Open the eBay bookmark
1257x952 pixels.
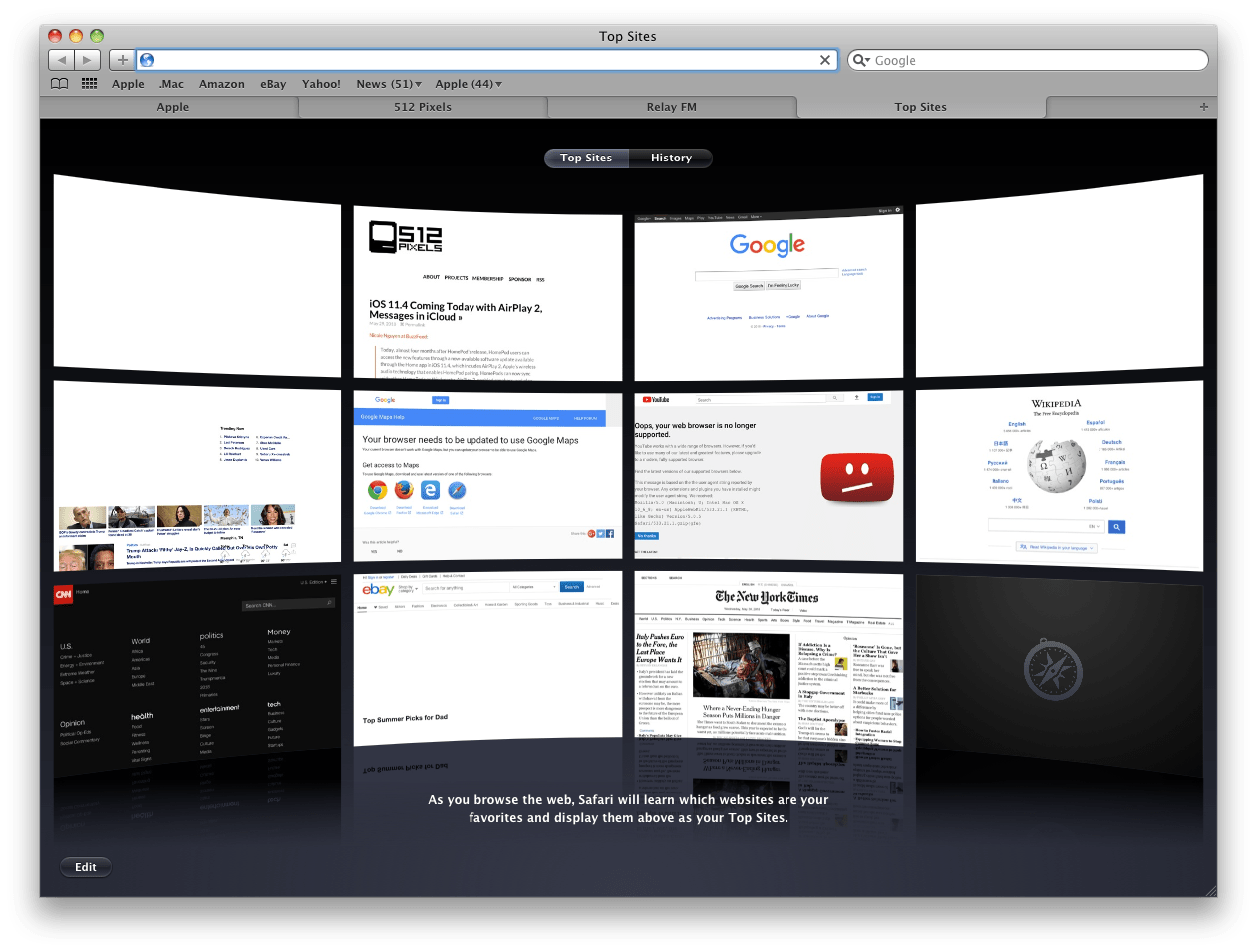(x=273, y=84)
